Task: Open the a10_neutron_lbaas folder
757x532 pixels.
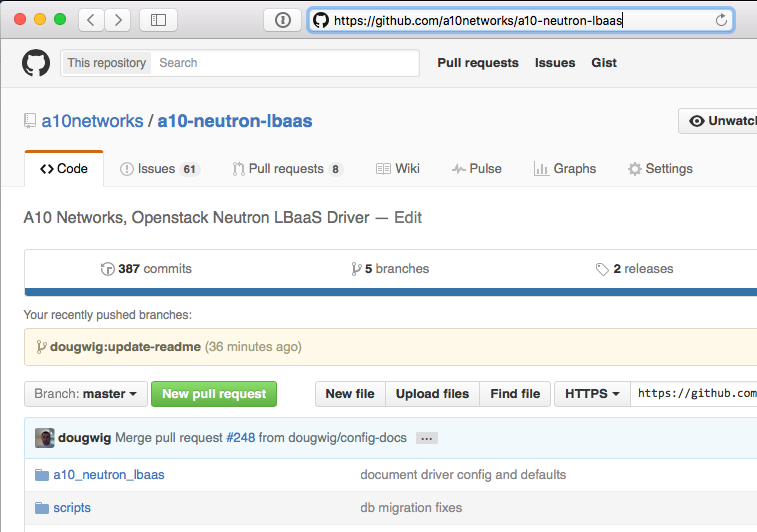Action: click(x=109, y=475)
